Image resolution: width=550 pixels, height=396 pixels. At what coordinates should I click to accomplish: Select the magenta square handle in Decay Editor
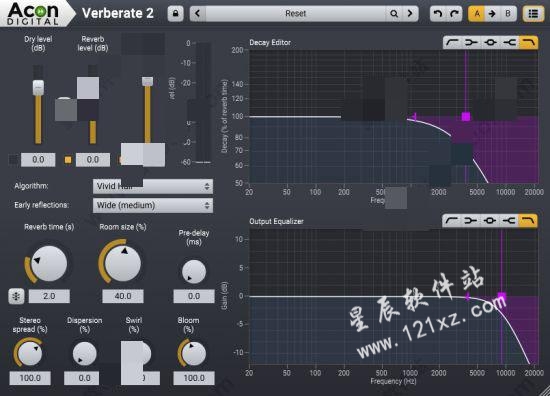tap(466, 116)
